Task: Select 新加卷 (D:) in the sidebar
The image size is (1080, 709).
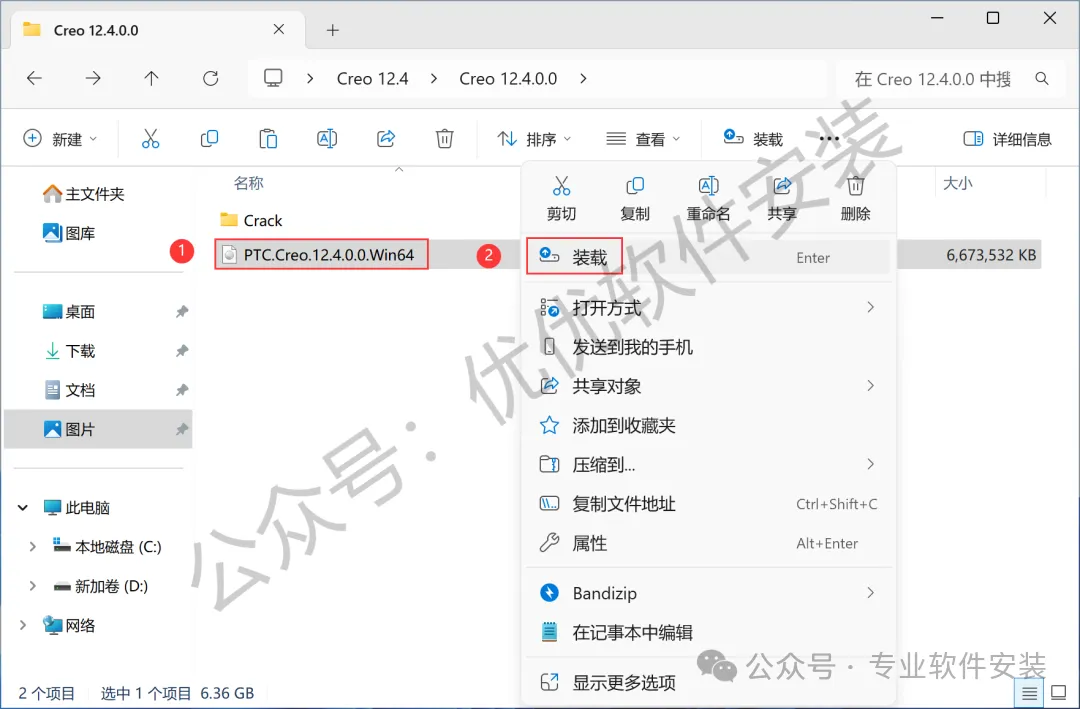Action: (101, 586)
